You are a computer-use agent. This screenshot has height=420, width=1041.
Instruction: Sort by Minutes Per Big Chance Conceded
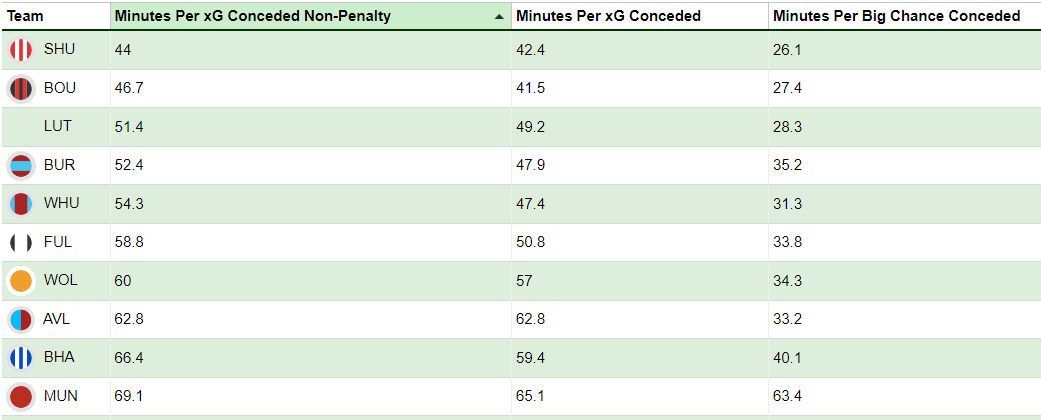(x=896, y=16)
